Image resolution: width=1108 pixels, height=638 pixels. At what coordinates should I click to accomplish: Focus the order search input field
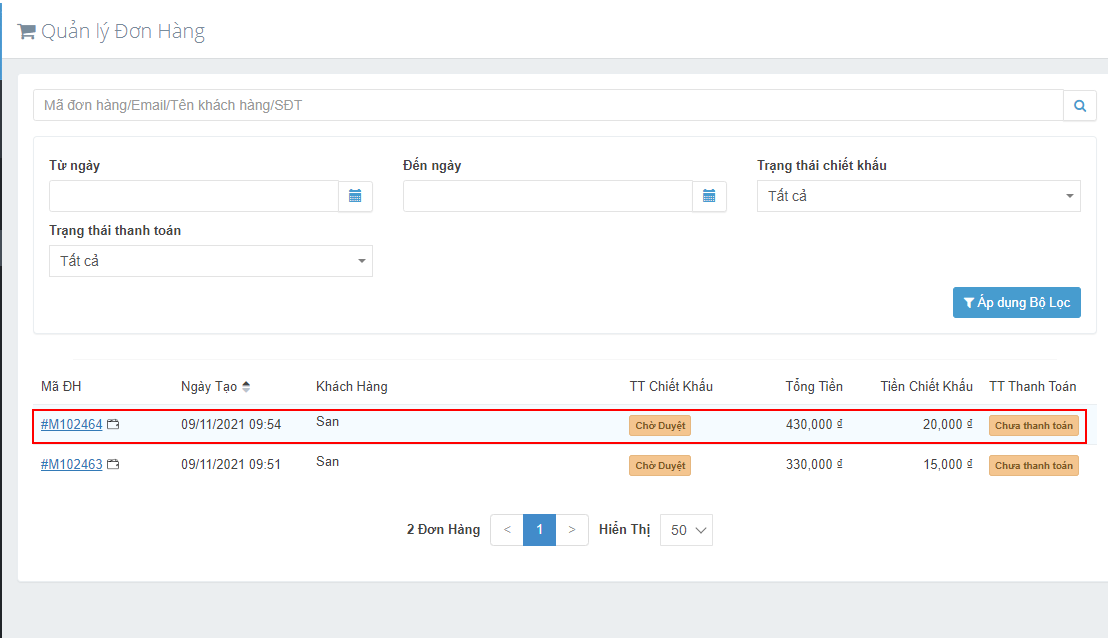pyautogui.click(x=548, y=105)
